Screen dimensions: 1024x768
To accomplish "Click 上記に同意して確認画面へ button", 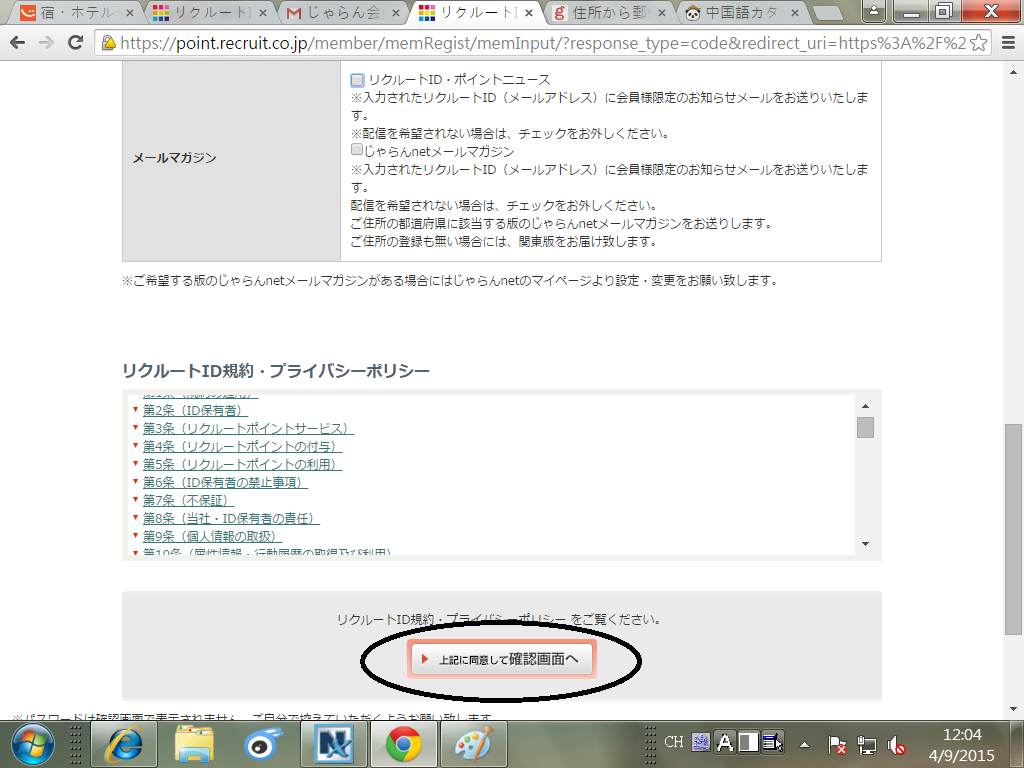I will 502,659.
